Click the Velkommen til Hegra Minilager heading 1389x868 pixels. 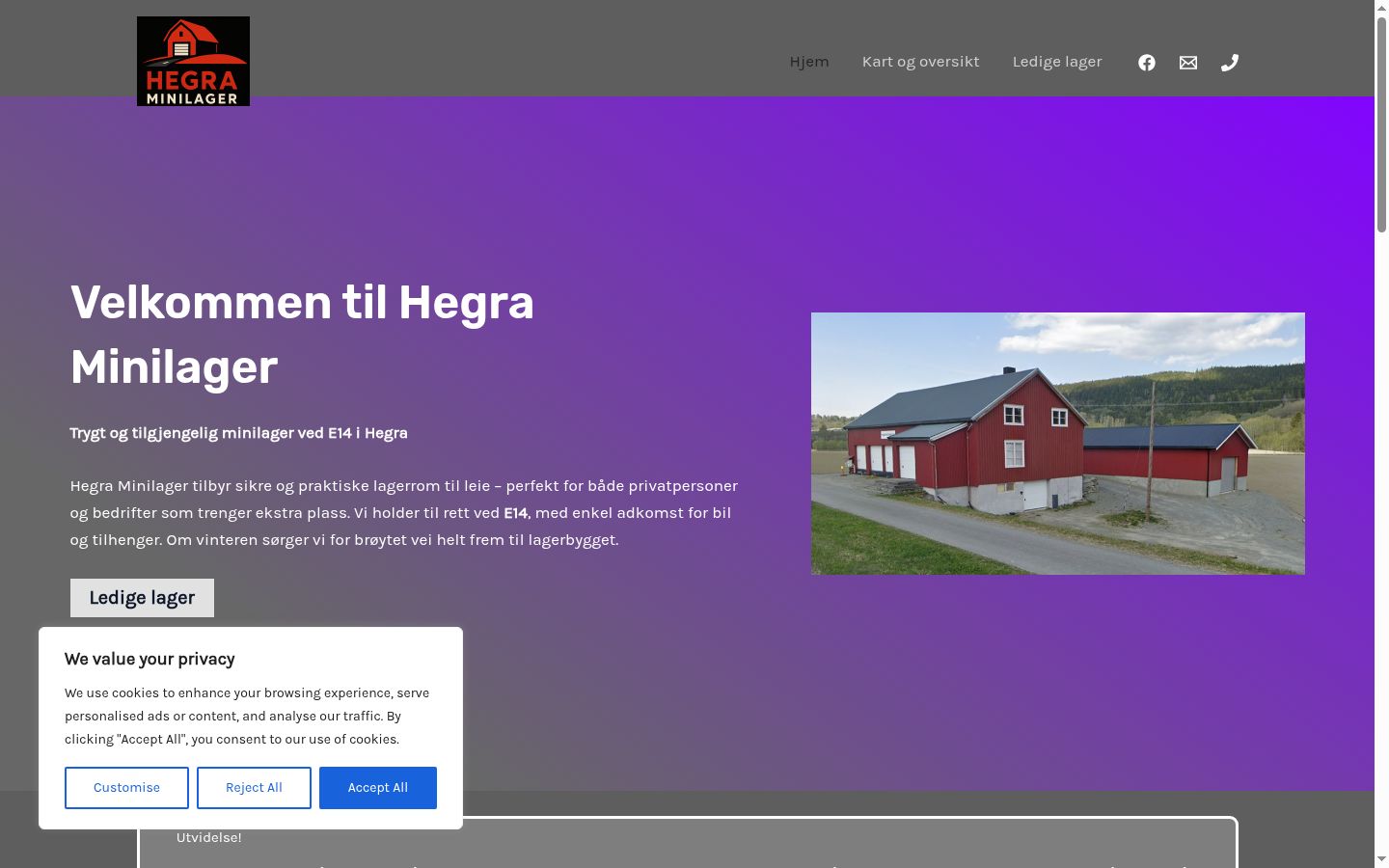(302, 335)
